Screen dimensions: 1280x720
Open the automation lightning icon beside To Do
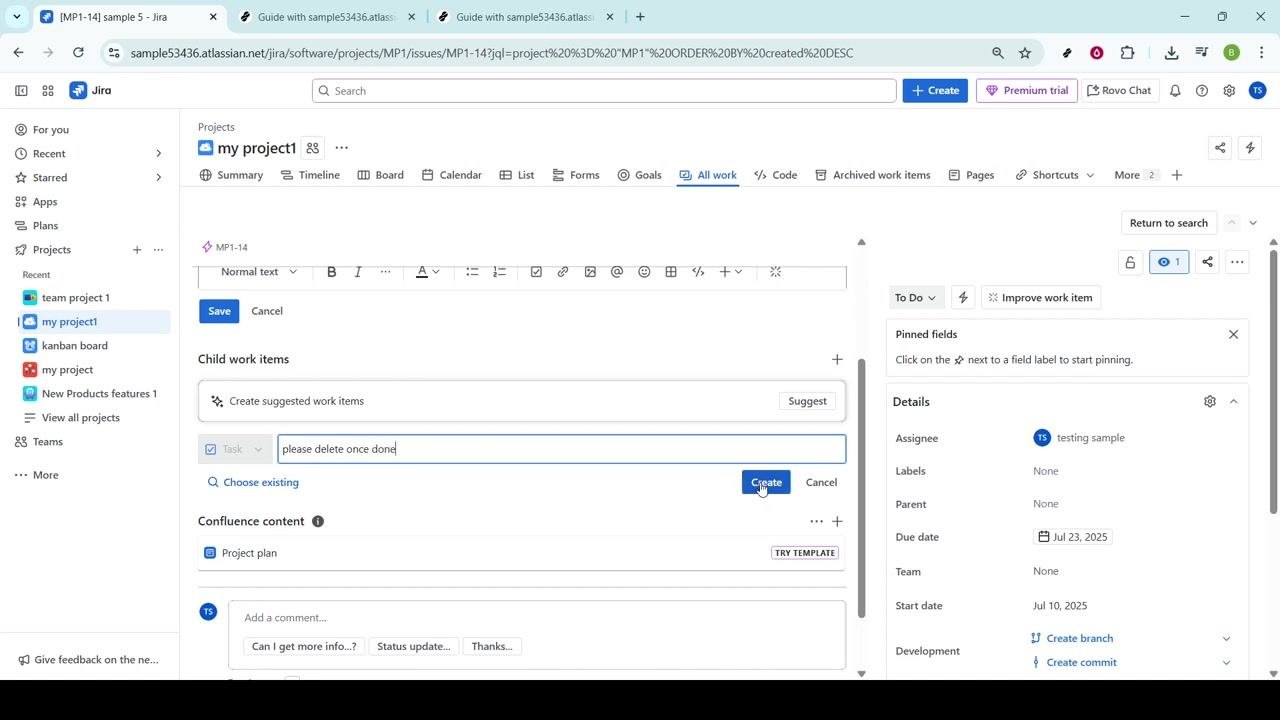pos(963,297)
